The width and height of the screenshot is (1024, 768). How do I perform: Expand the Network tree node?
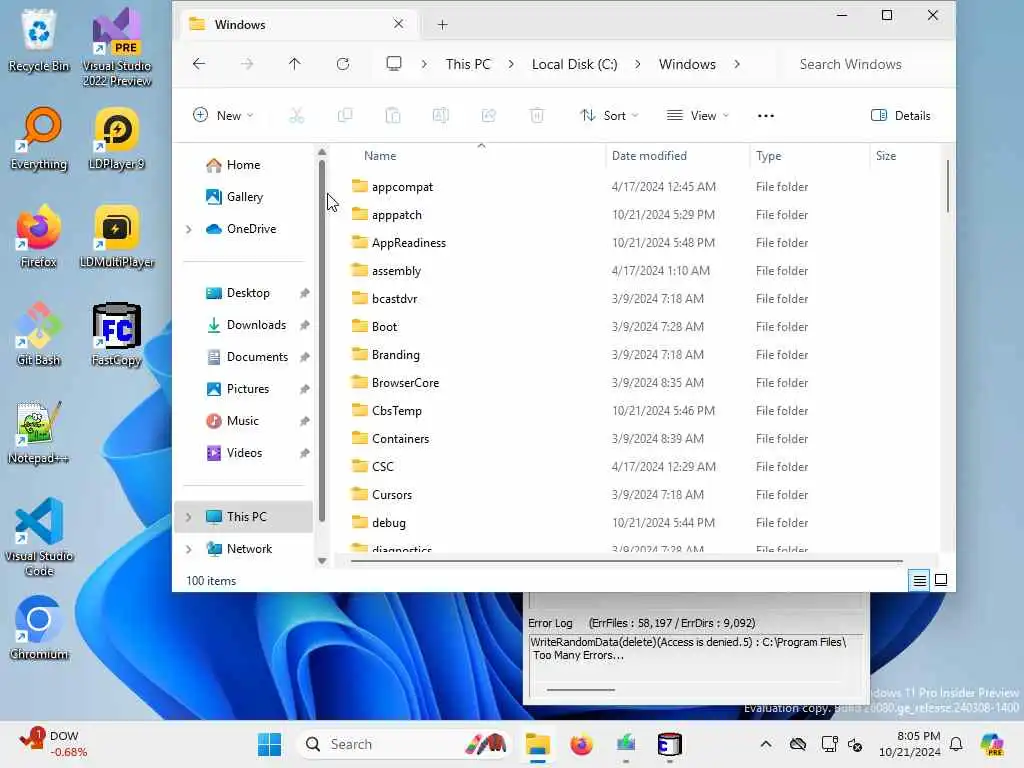click(x=189, y=549)
